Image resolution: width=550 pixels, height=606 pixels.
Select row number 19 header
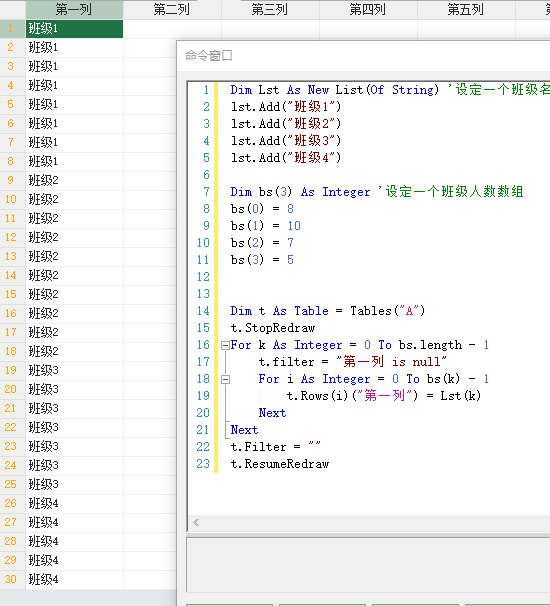[12, 370]
